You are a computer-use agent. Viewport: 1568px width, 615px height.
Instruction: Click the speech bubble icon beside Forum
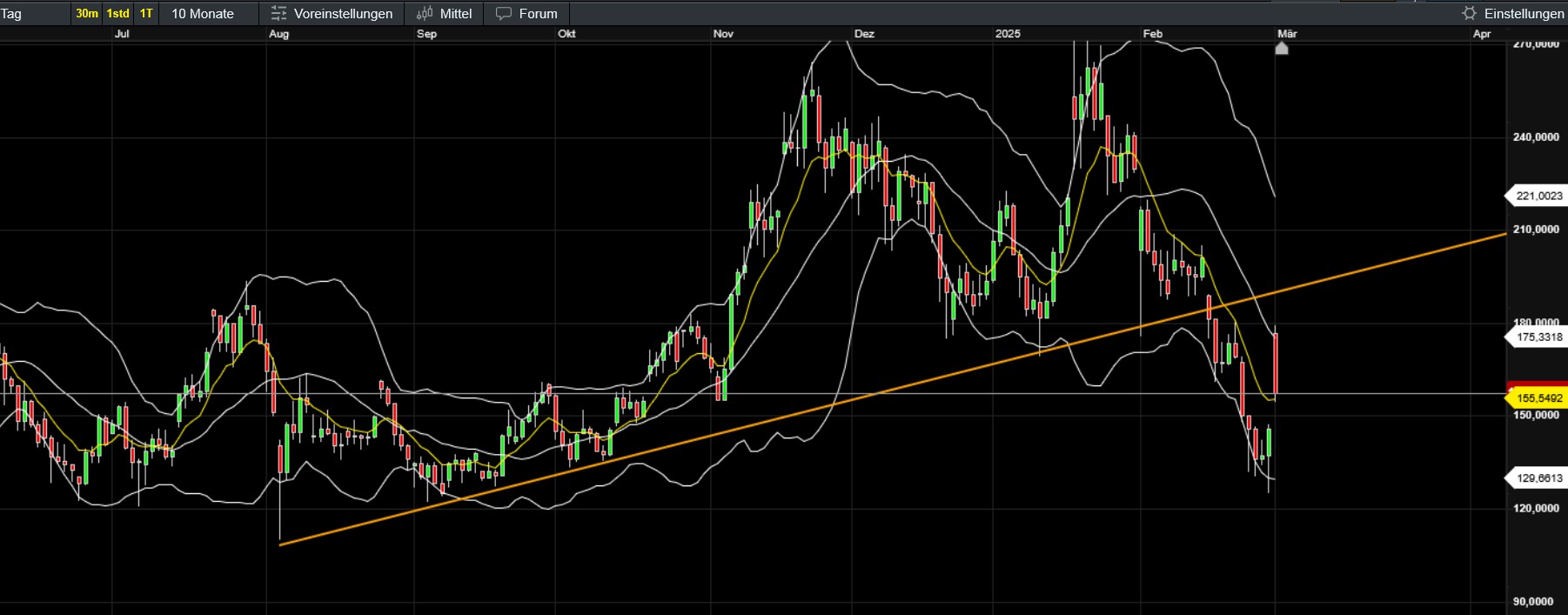(504, 14)
